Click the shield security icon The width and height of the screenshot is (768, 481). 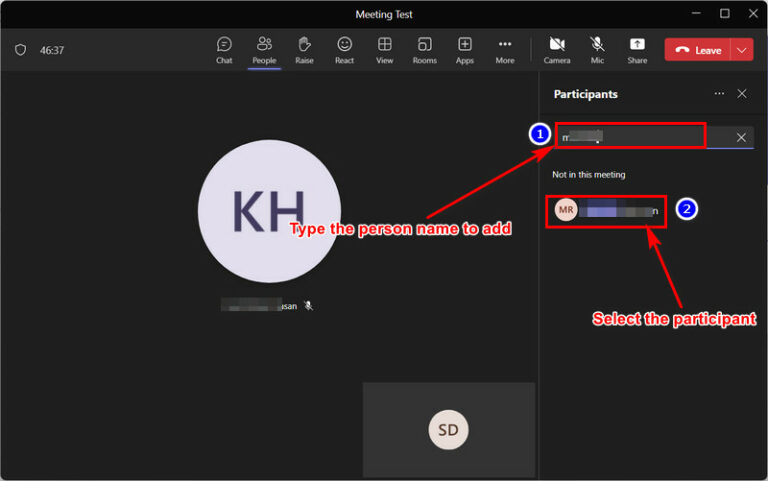[x=20, y=50]
